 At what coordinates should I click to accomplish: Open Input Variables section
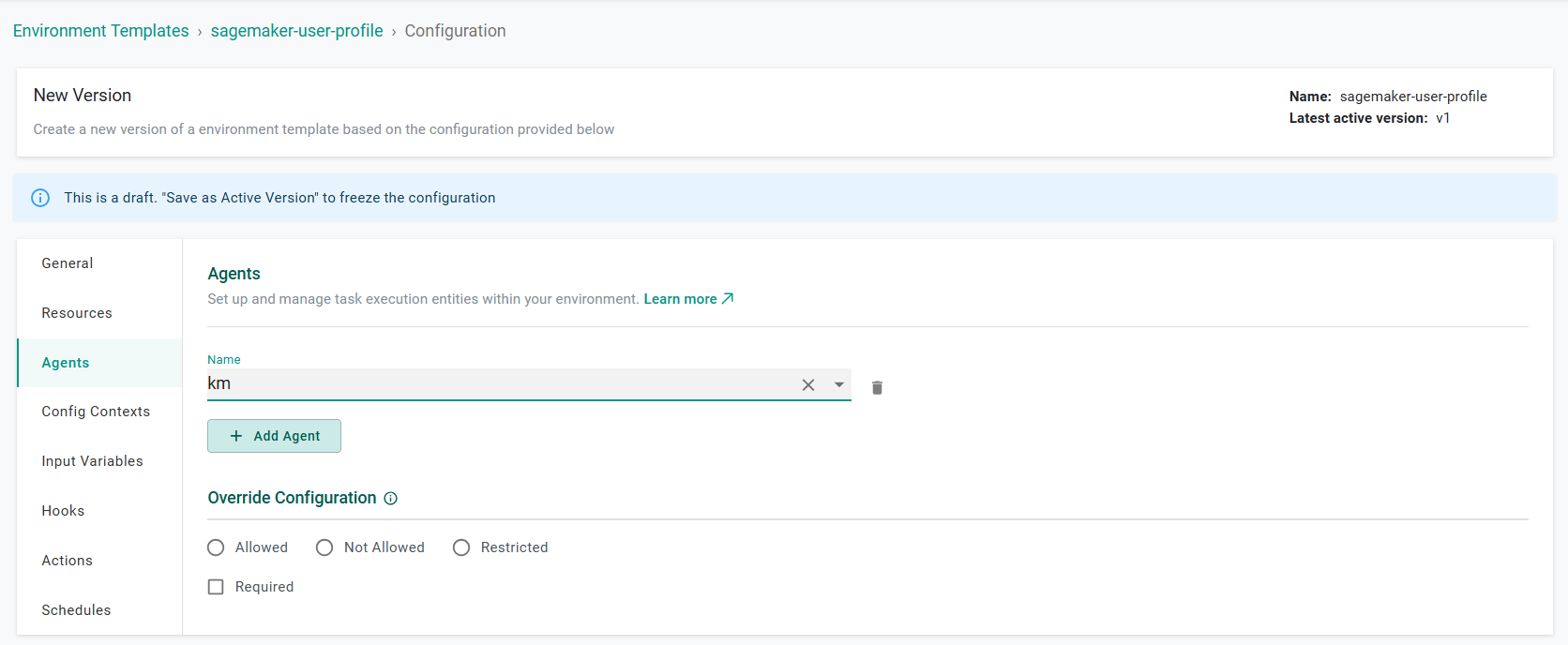[x=92, y=461]
